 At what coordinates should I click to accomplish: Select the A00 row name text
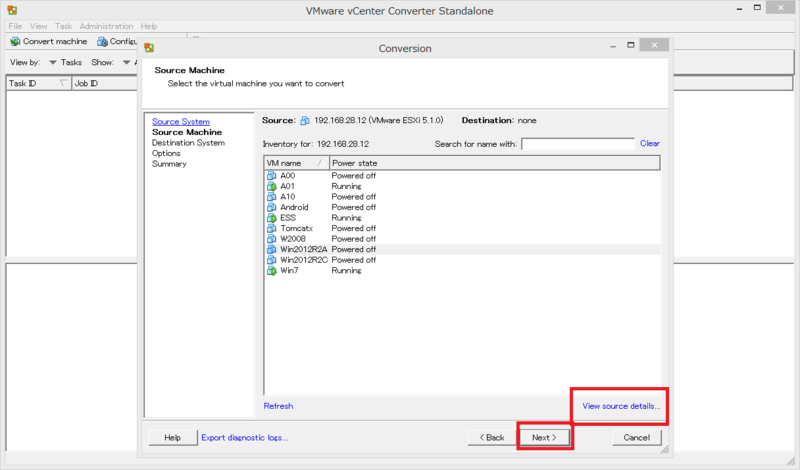click(x=288, y=176)
